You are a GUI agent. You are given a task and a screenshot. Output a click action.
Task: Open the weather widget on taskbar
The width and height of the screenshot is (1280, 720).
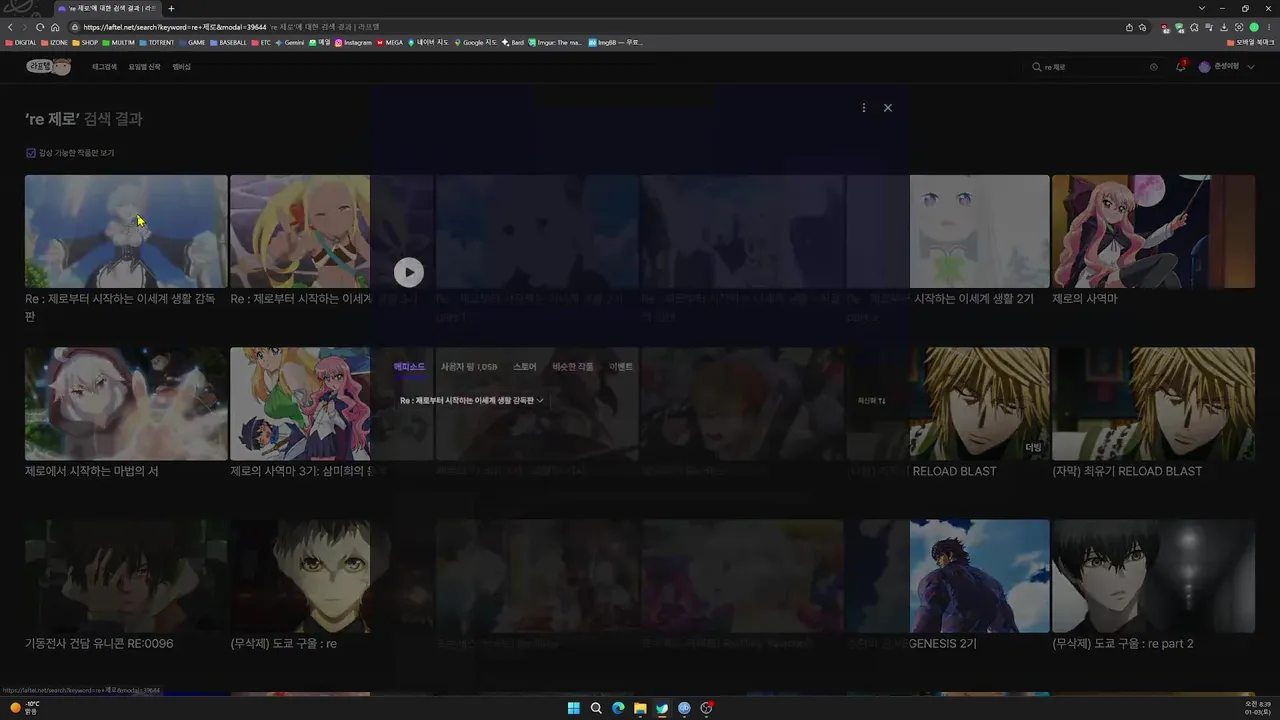(x=24, y=708)
